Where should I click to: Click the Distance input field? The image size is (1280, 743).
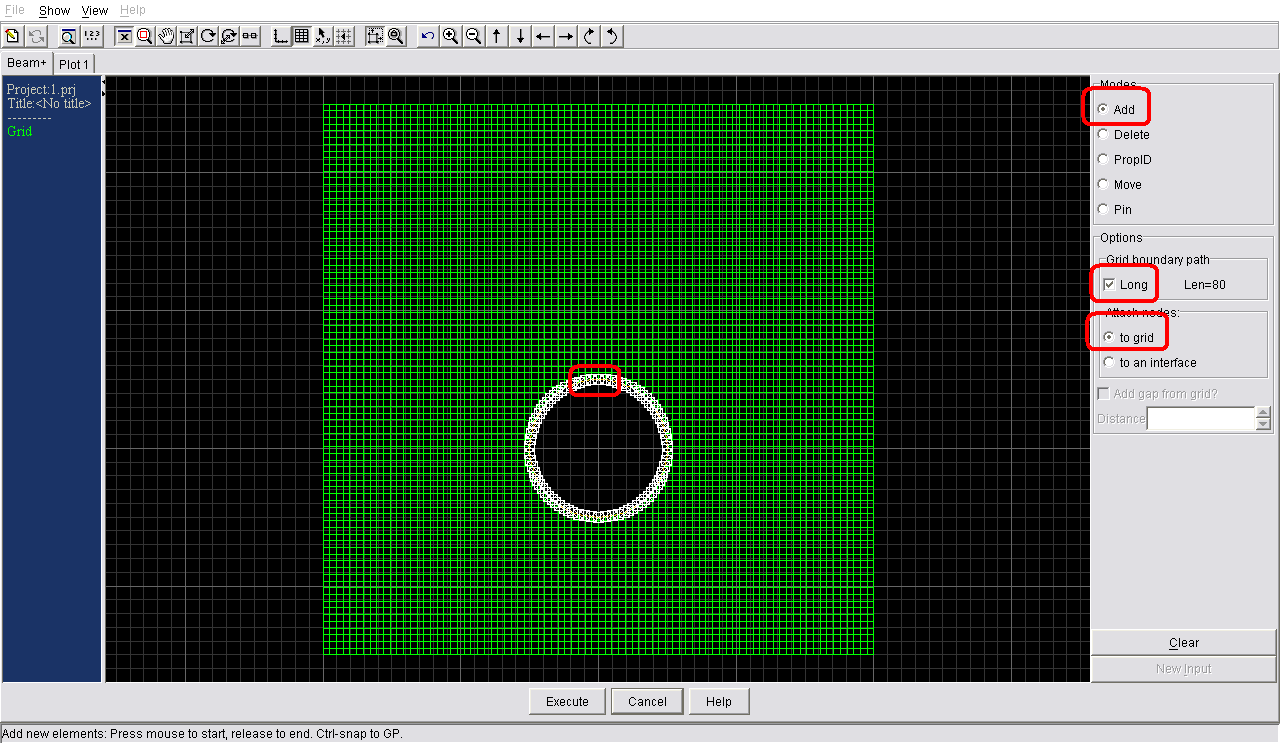click(1200, 419)
